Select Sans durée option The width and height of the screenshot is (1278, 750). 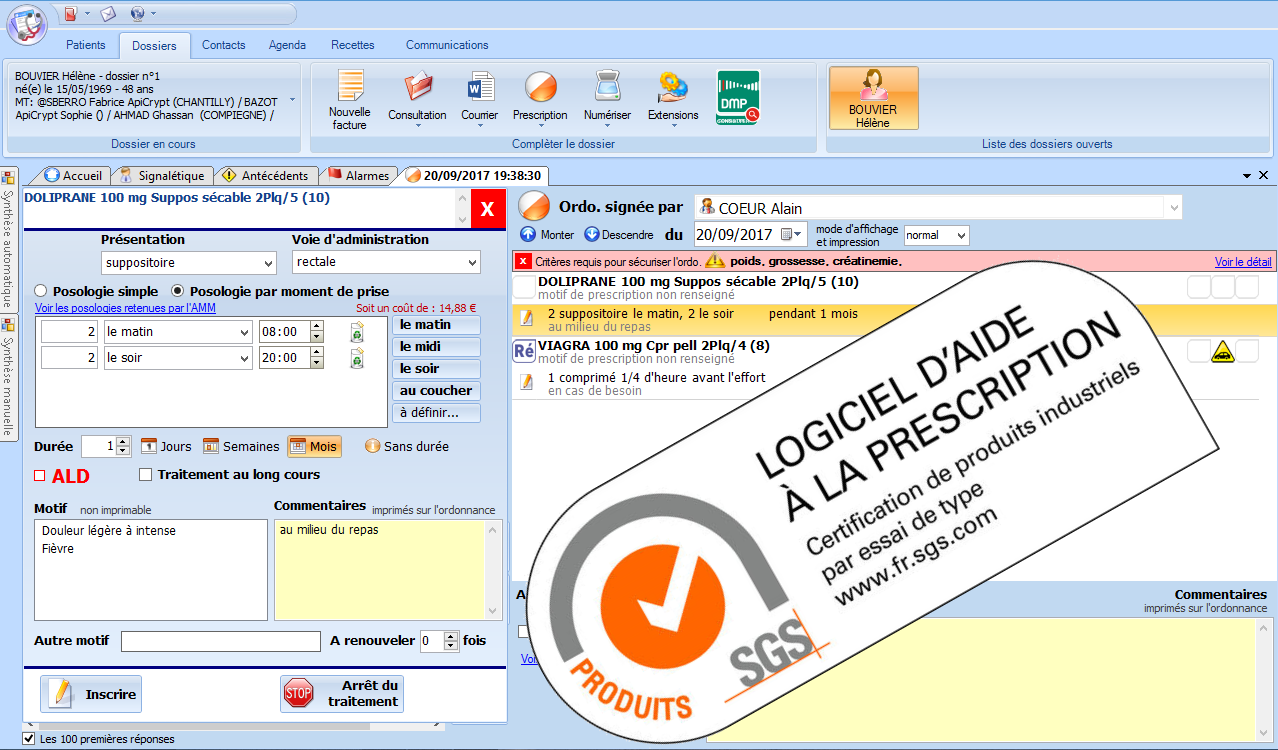point(407,446)
